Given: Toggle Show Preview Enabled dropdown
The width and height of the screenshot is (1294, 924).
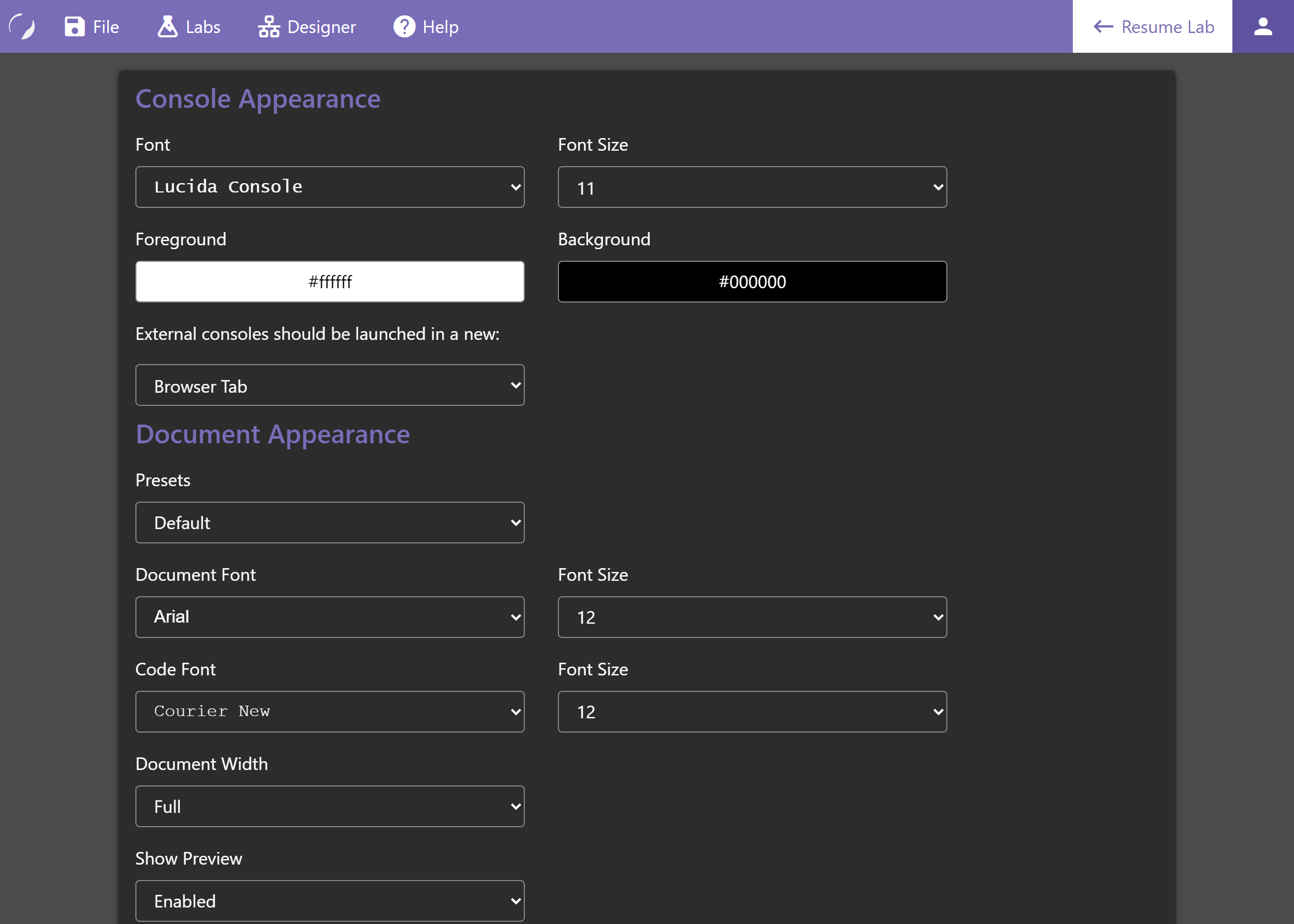Looking at the screenshot, I should (330, 901).
